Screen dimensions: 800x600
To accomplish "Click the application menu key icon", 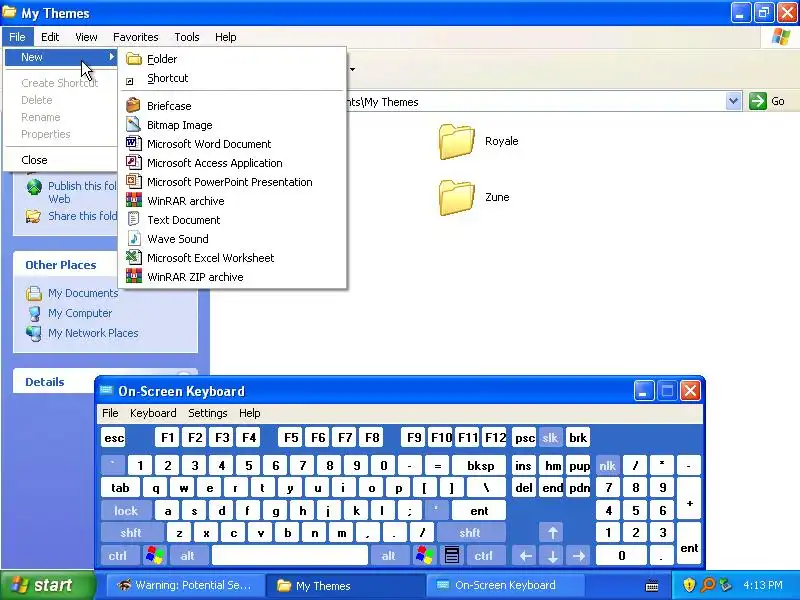I will tap(452, 556).
